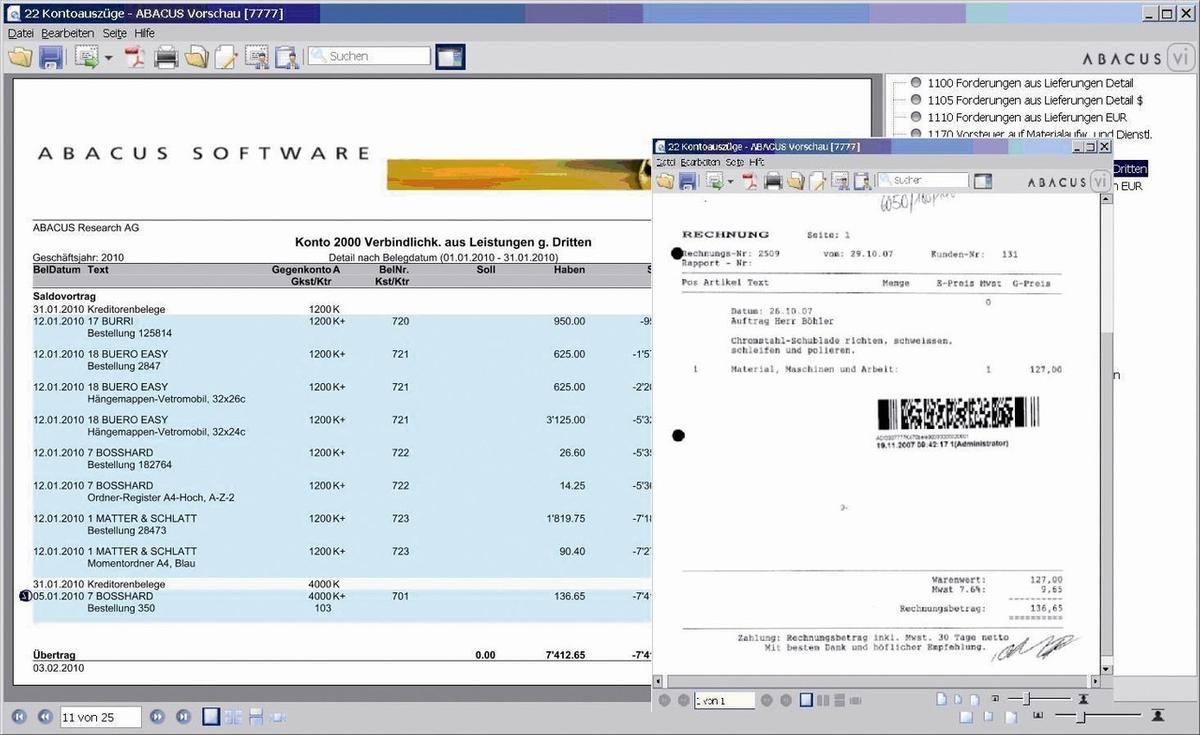Select account 1100 Forderungen aus Lieferungen Detail
Screen dimensions: 1200x735
click(x=1030, y=83)
